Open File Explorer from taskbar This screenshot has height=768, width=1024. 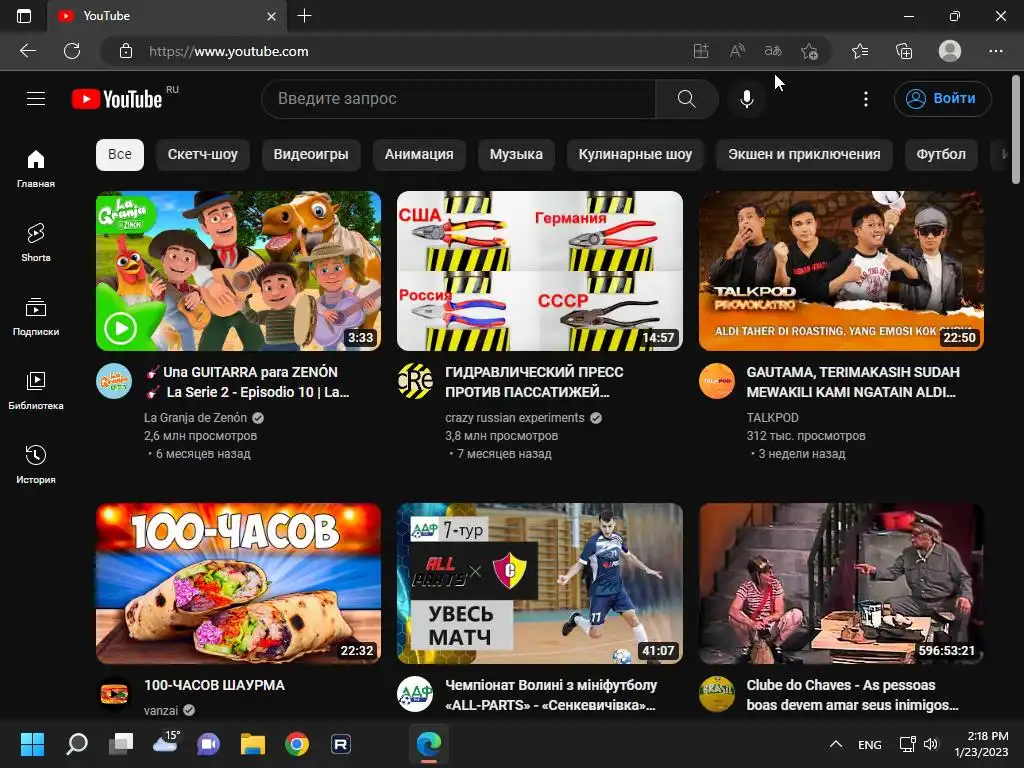pos(253,744)
